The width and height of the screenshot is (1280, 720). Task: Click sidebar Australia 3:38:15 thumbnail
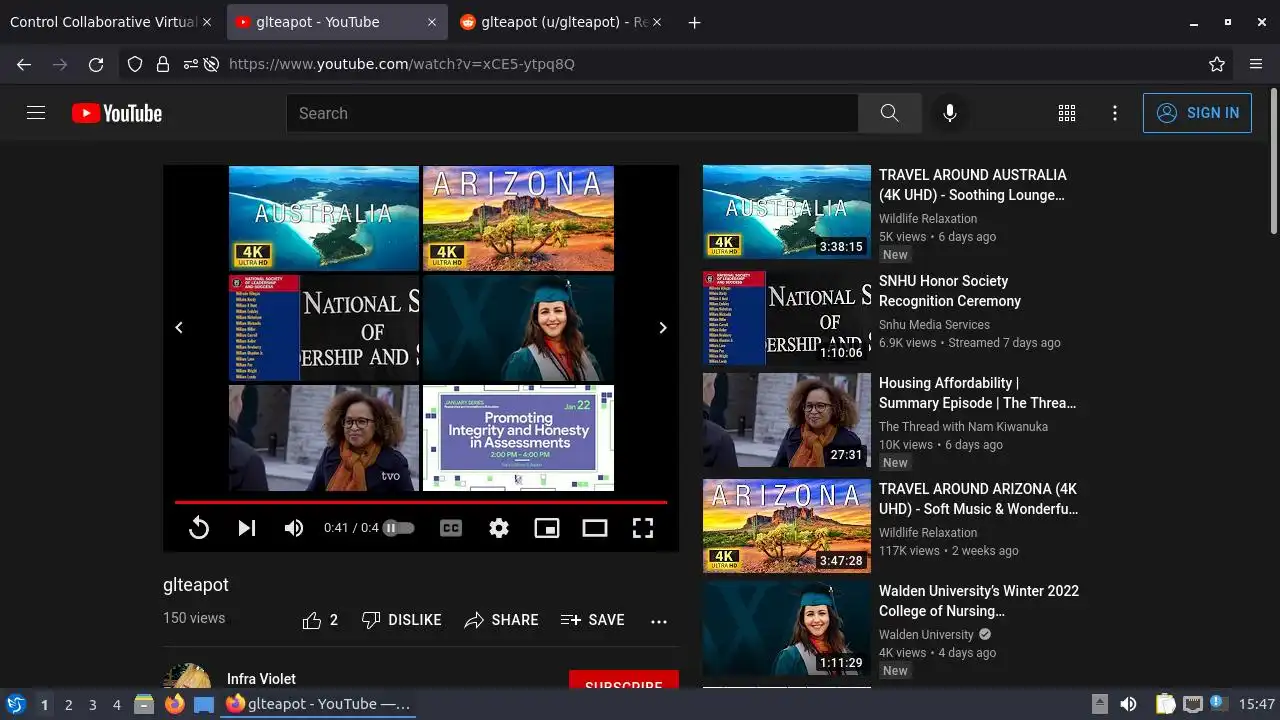[x=787, y=212]
